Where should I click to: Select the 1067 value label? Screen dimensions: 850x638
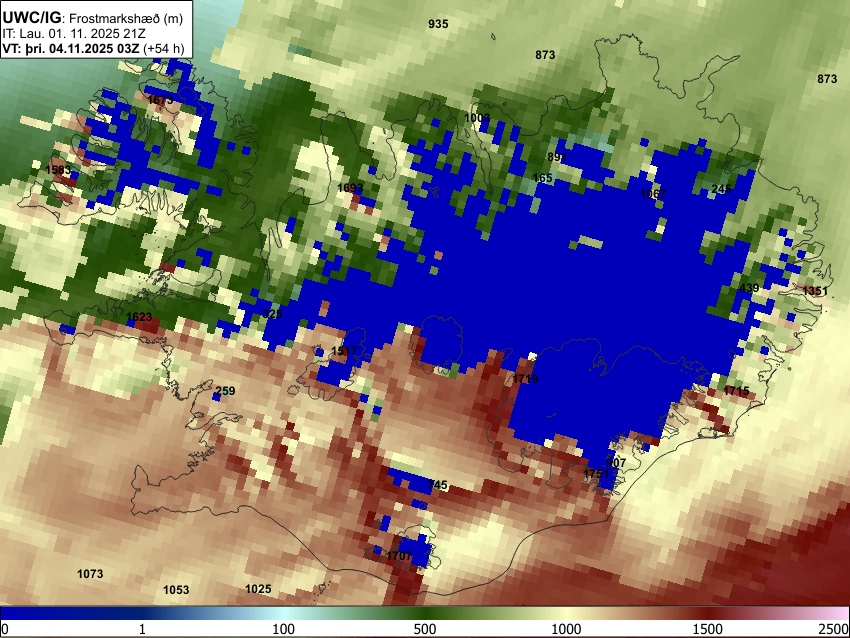click(x=653, y=194)
